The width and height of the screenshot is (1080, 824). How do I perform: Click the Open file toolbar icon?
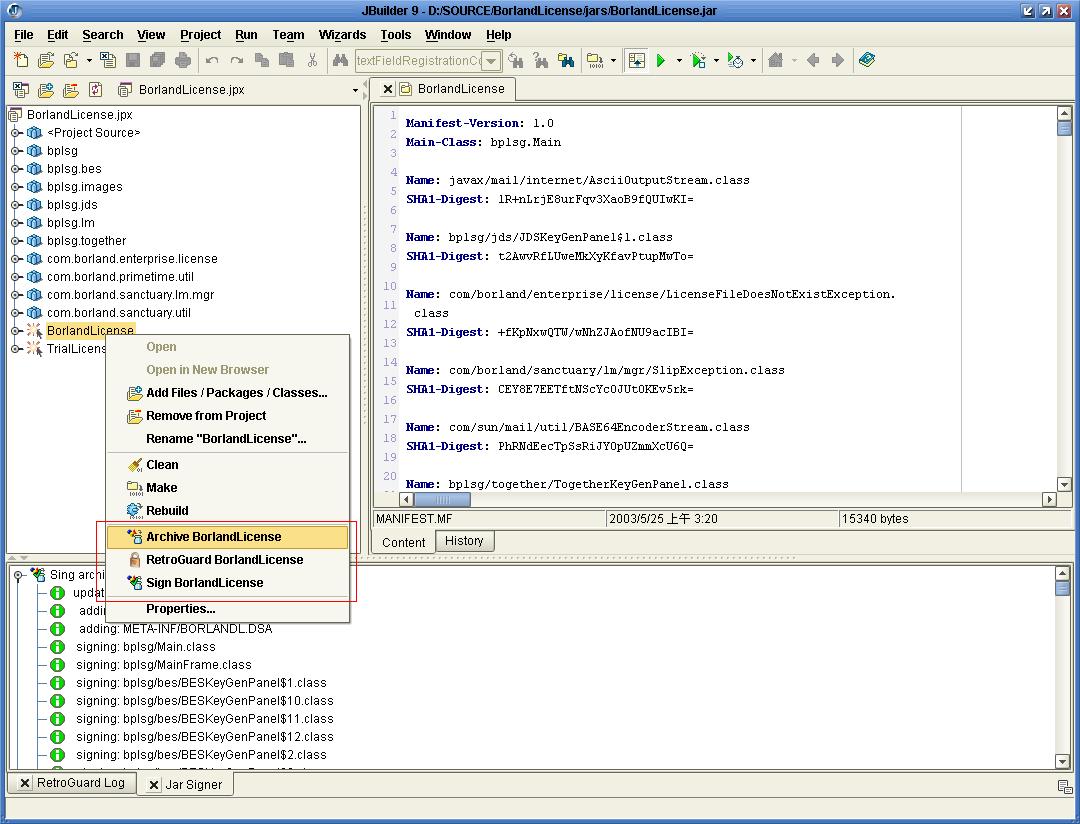click(x=46, y=61)
